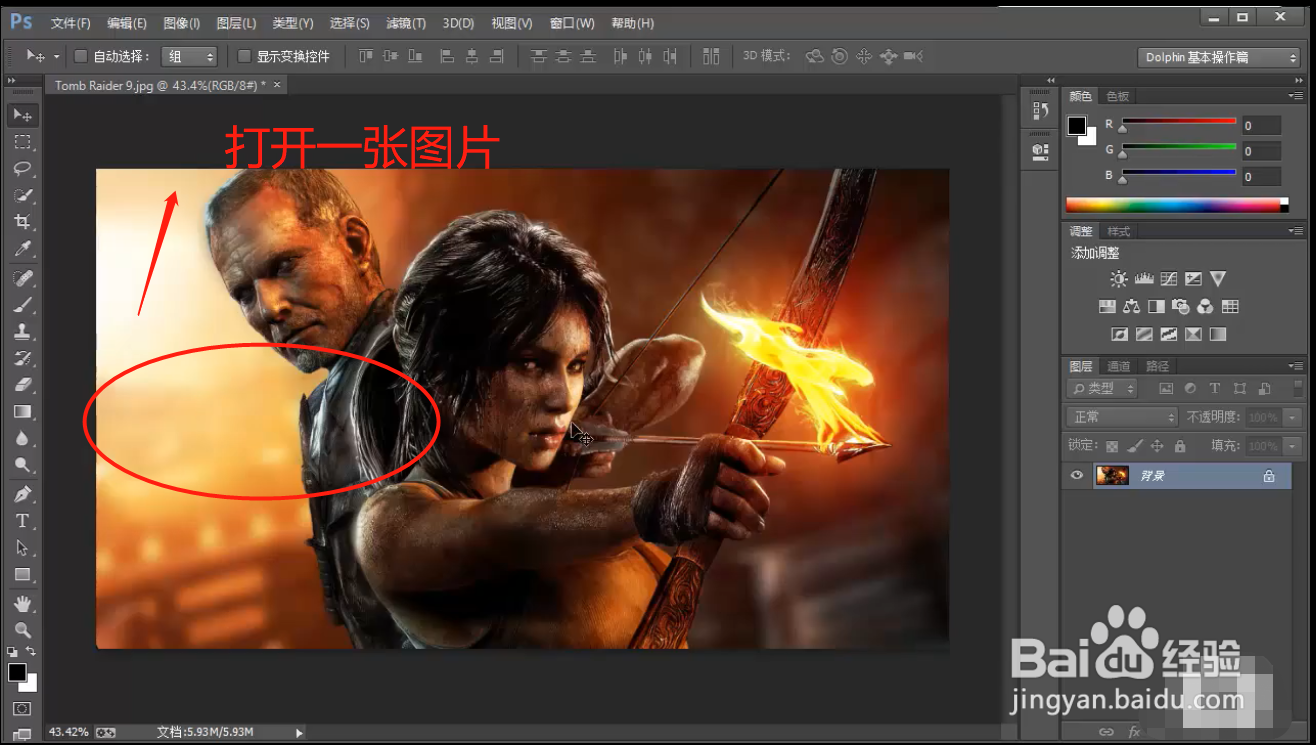1316x745 pixels.
Task: Open the Dolphin 基本操作篇 workspace dropdown
Action: tap(1219, 57)
